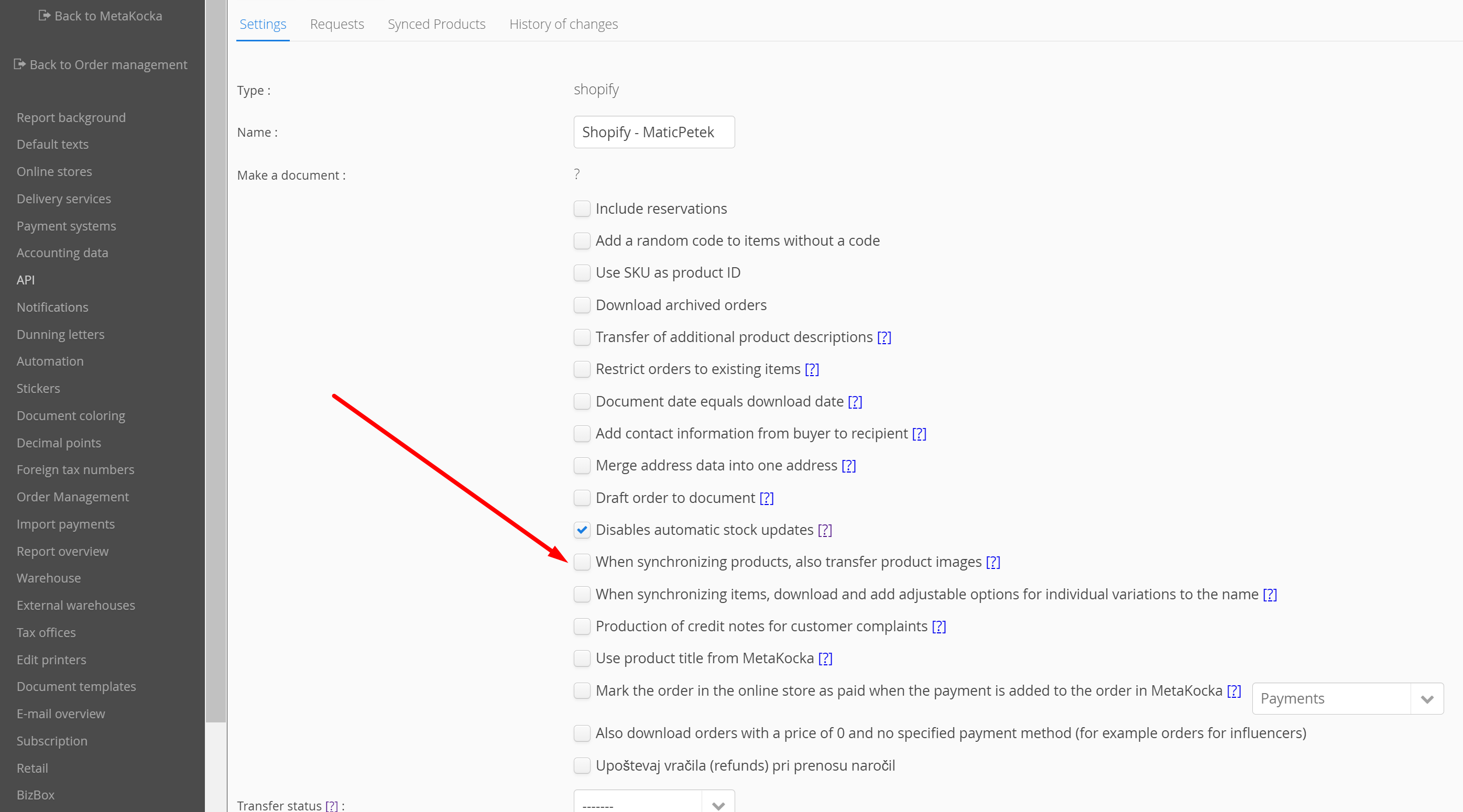Open the History of changes tab
Image resolution: width=1463 pixels, height=812 pixels.
pyautogui.click(x=563, y=24)
